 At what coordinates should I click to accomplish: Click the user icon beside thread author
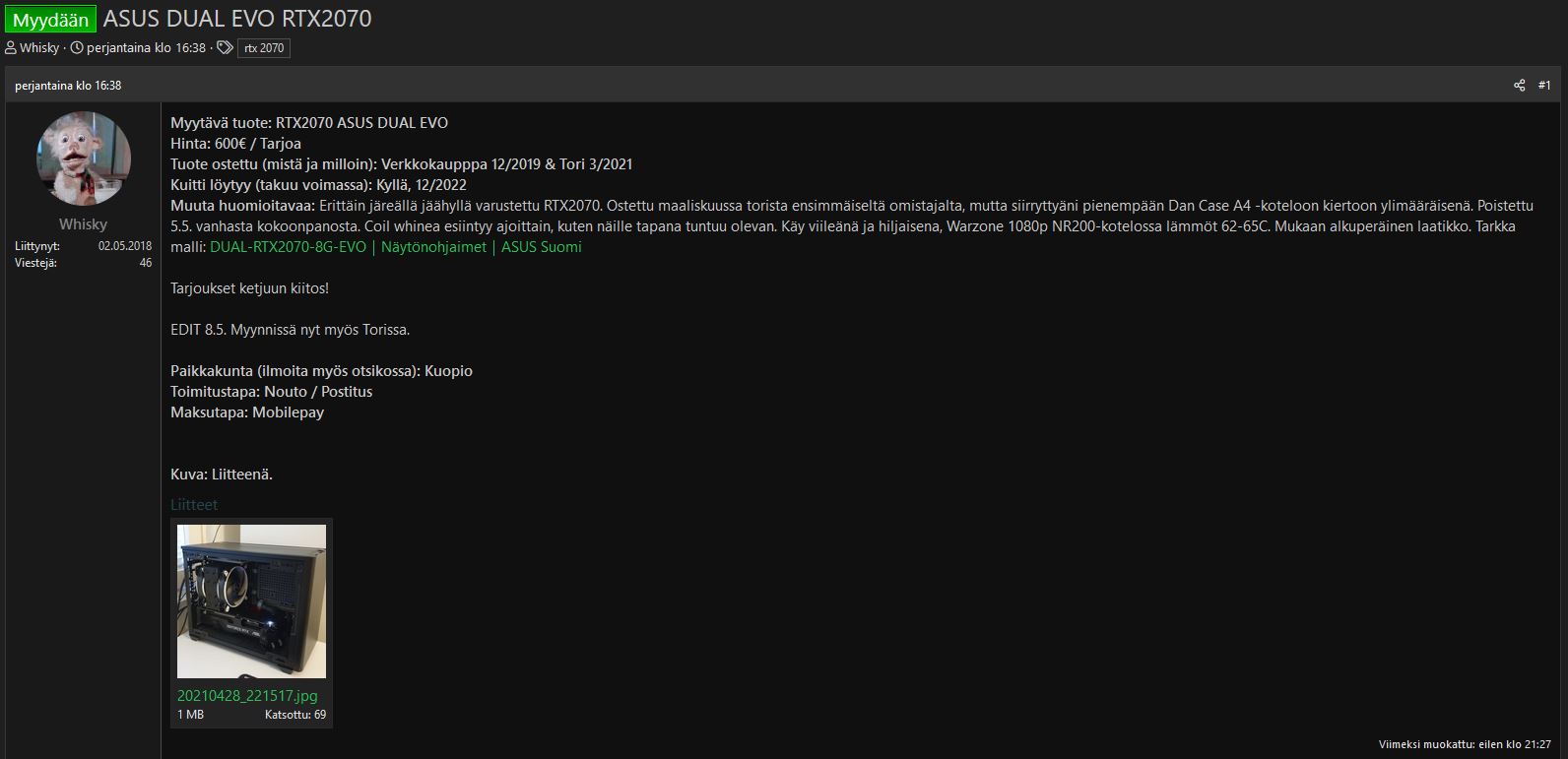coord(11,47)
